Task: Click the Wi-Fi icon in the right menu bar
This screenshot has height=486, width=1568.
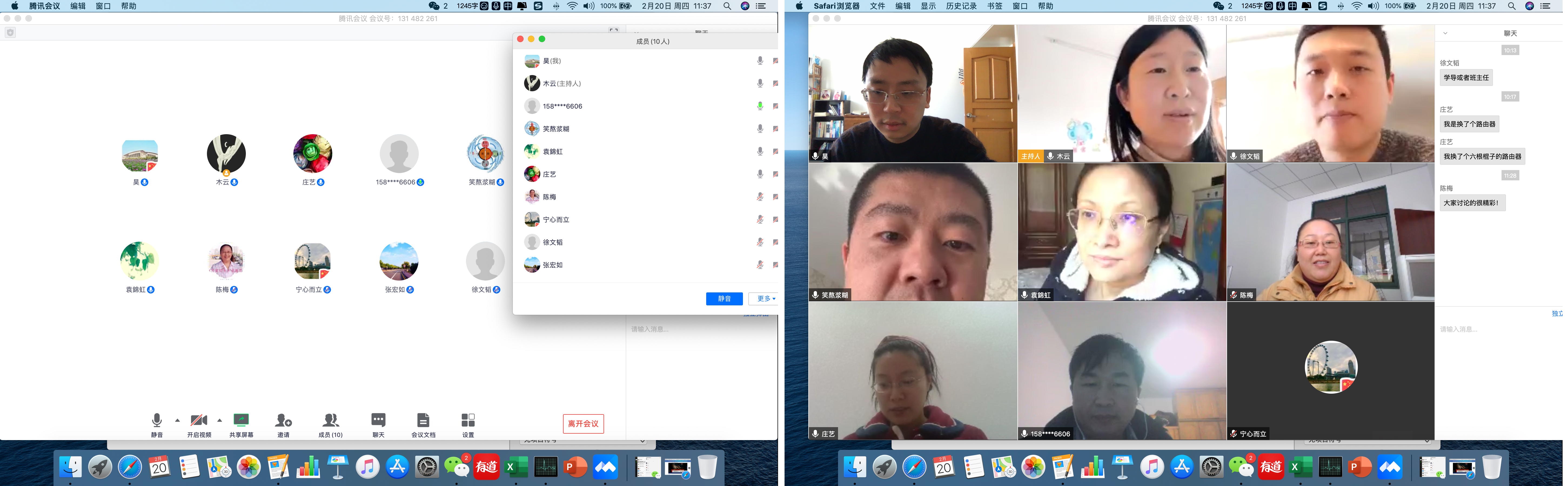Action: click(1357, 6)
